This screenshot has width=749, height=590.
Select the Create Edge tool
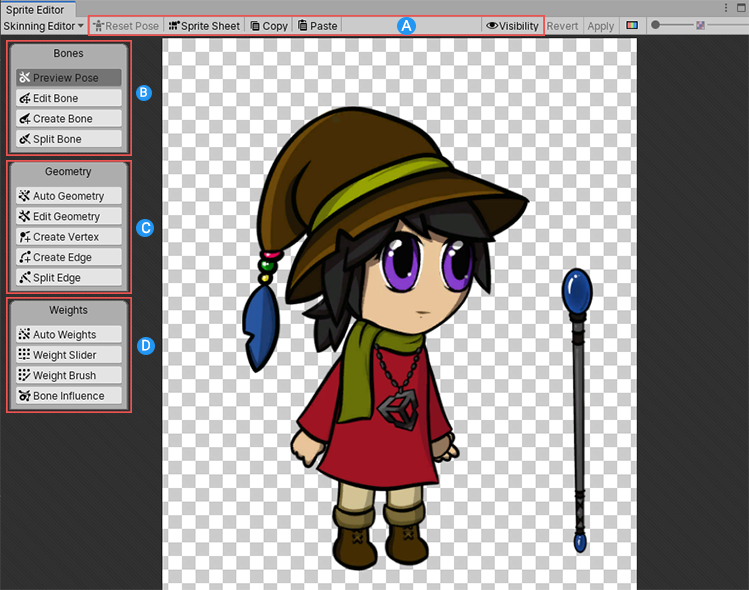[x=68, y=257]
